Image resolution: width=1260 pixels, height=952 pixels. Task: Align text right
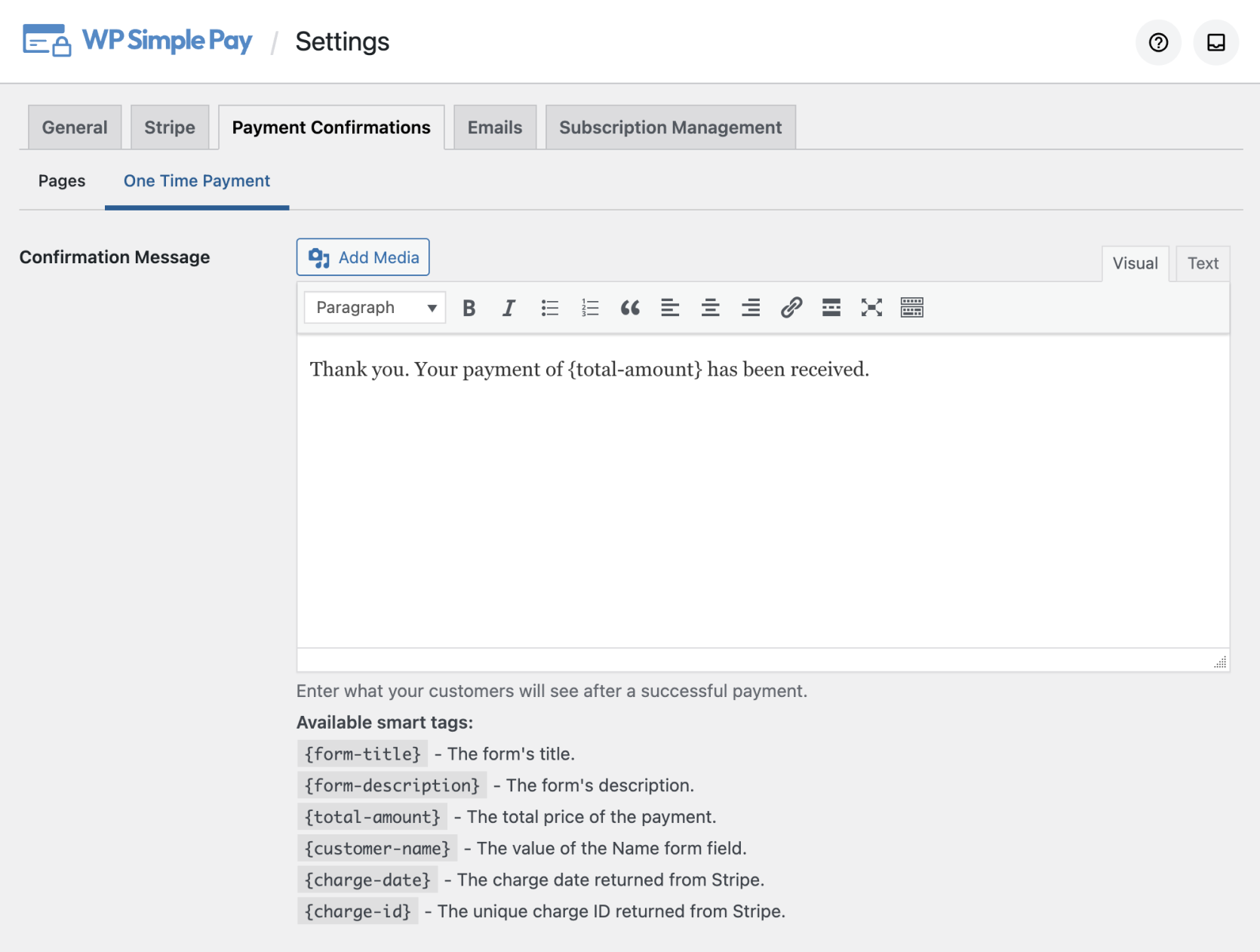(751, 308)
